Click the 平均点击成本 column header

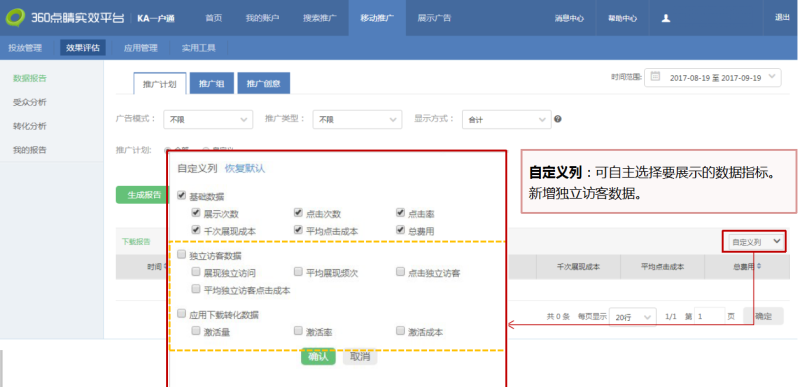[x=662, y=266]
